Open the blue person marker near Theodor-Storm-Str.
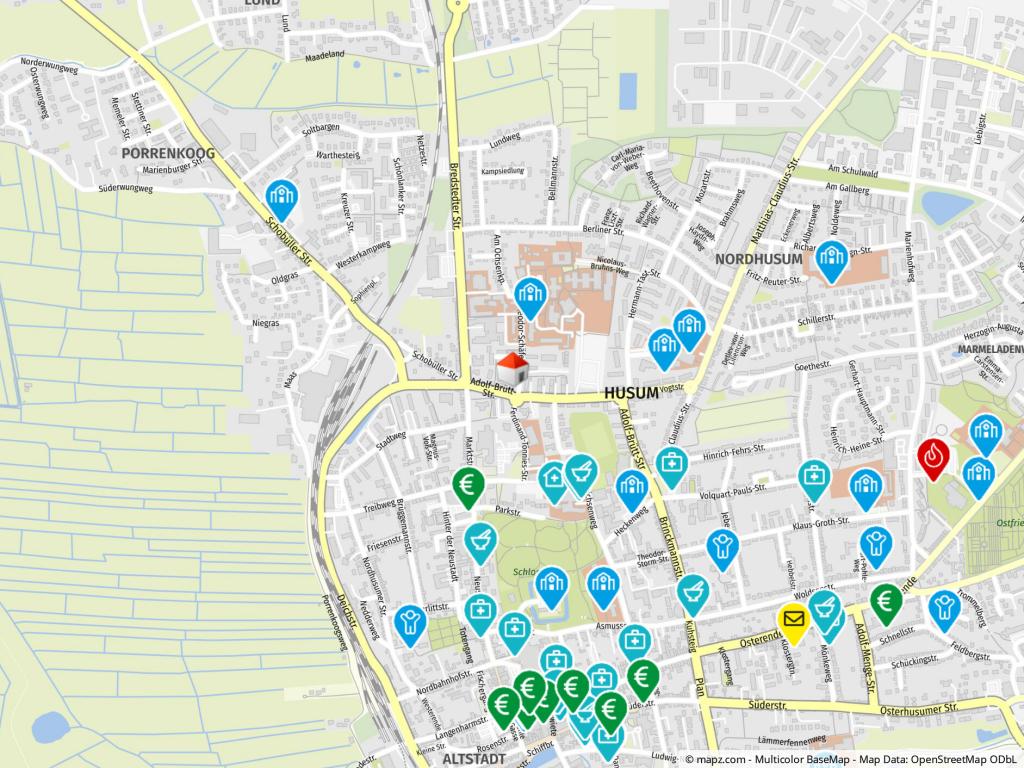 [x=722, y=547]
